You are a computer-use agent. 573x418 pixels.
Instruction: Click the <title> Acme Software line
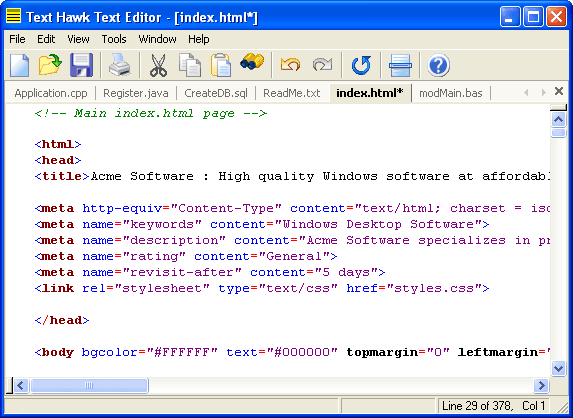[292, 176]
